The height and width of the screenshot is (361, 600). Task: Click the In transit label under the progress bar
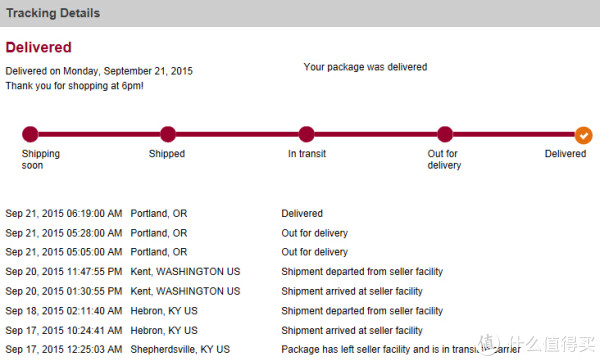307,154
